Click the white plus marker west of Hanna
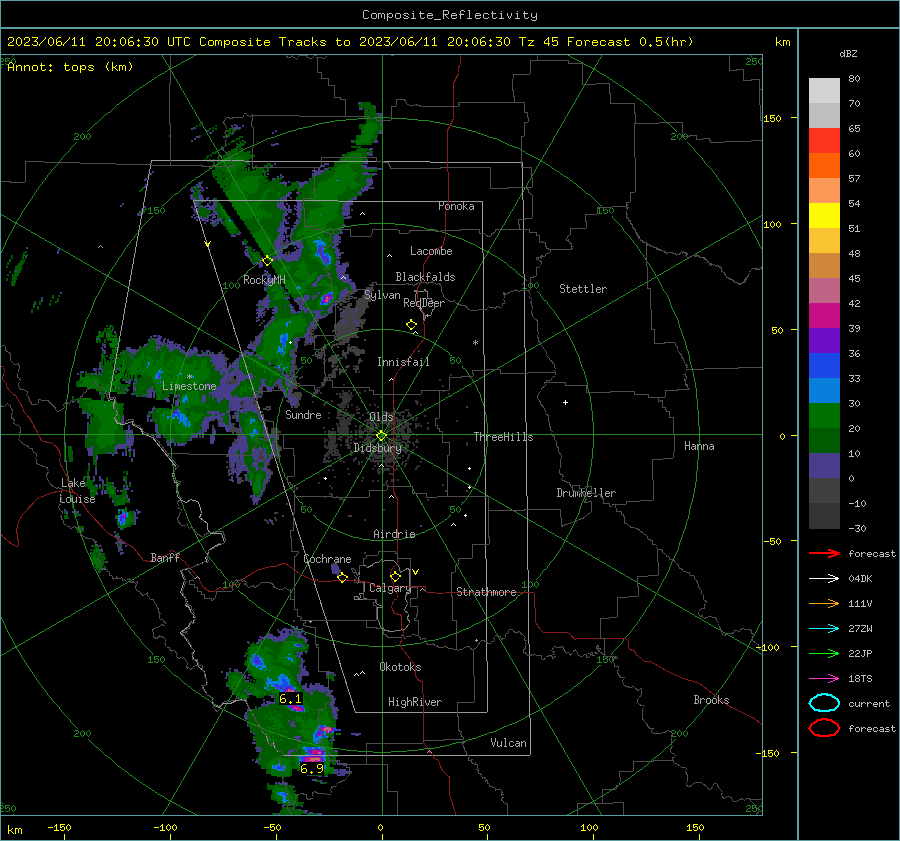 (565, 402)
